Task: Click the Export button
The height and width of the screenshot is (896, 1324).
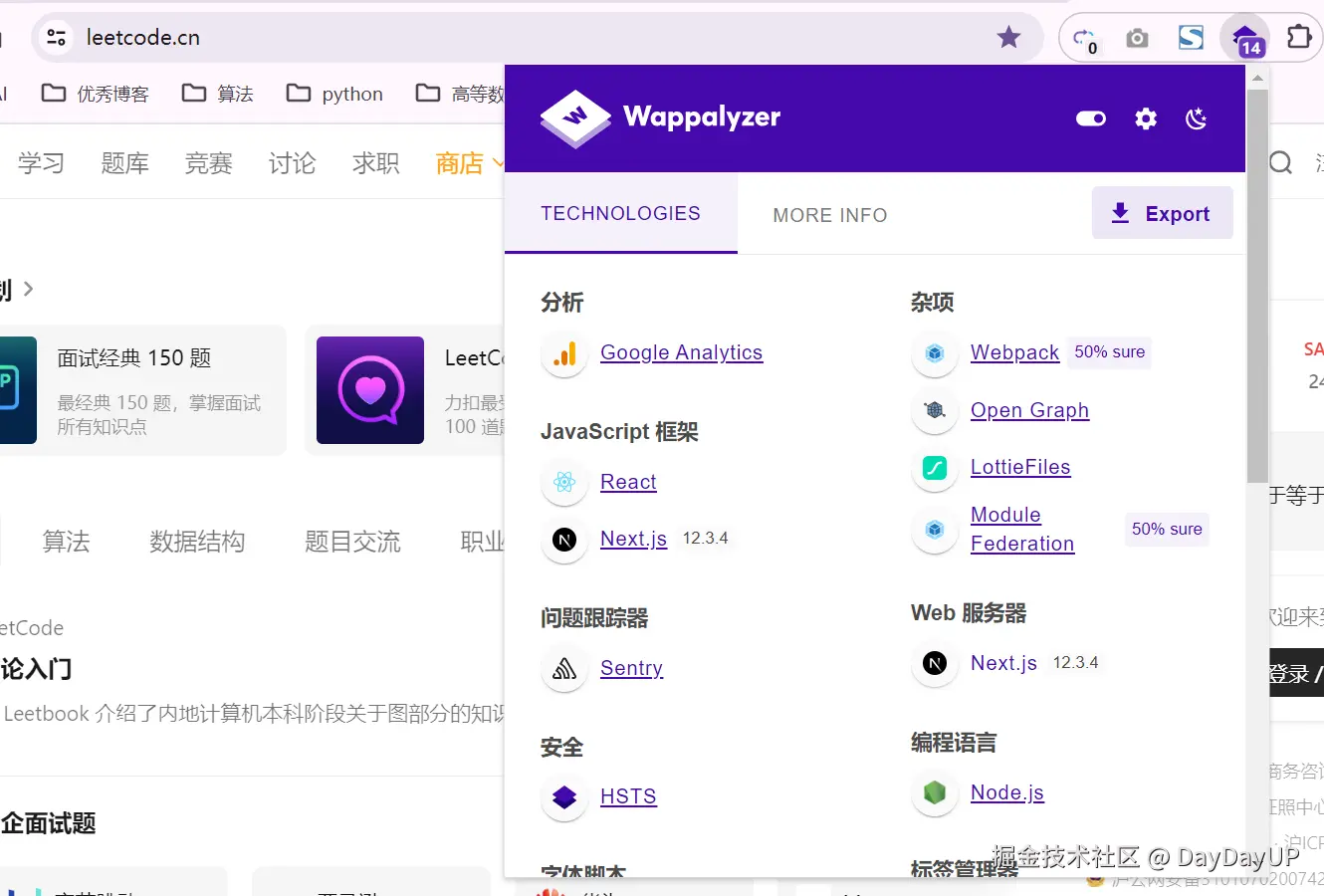Action: [1162, 212]
